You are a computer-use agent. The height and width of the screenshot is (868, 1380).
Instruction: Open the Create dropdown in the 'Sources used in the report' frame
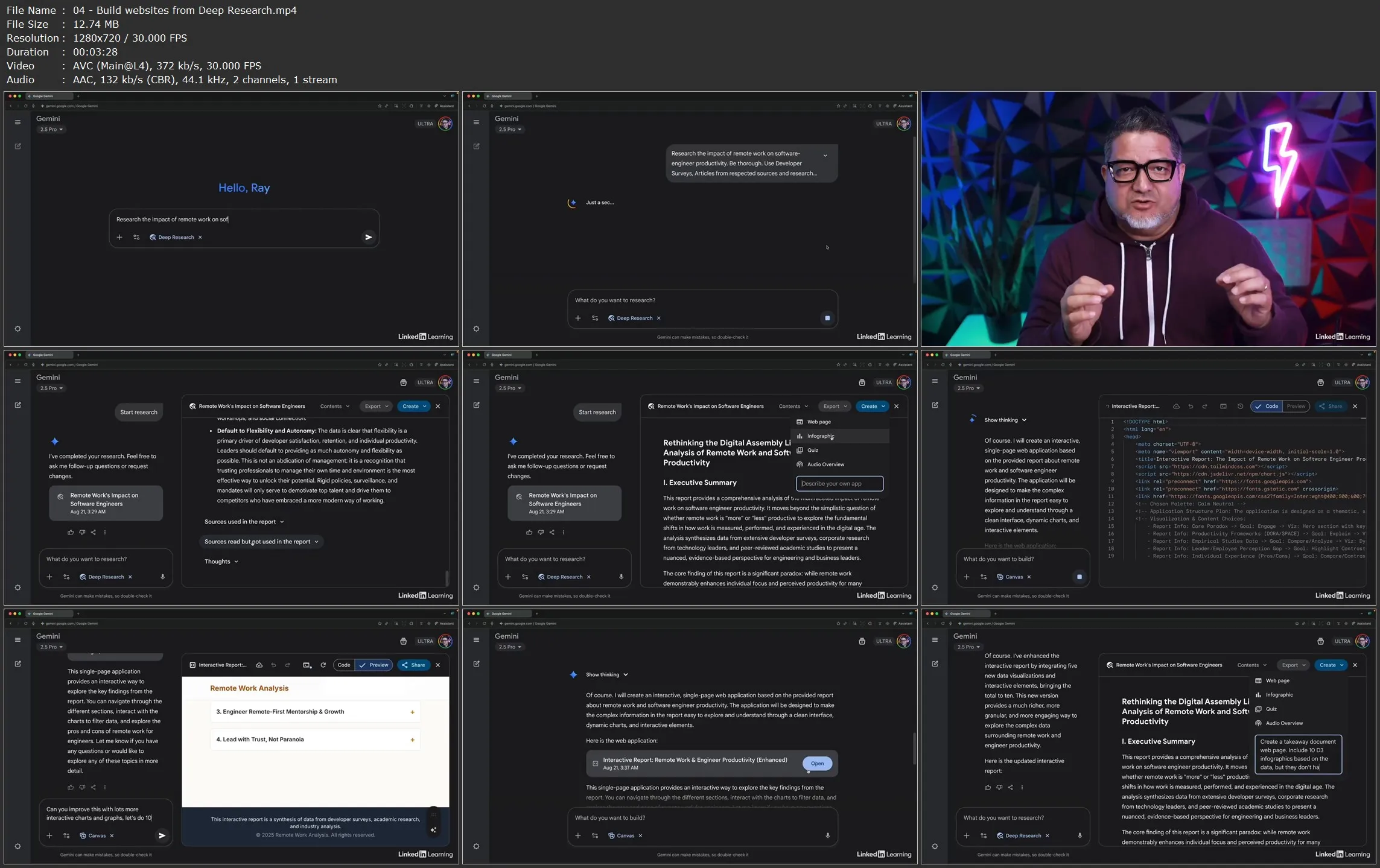click(414, 406)
